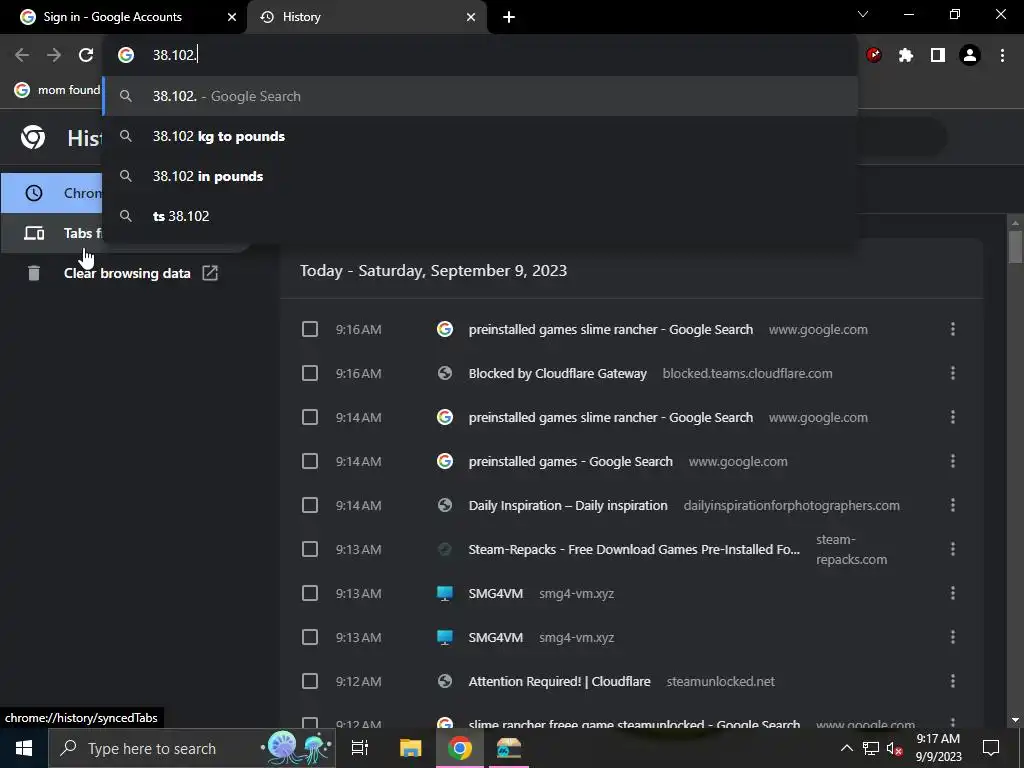1024x768 pixels.
Task: Click the Chrome logo on History page
Action: pos(33,137)
